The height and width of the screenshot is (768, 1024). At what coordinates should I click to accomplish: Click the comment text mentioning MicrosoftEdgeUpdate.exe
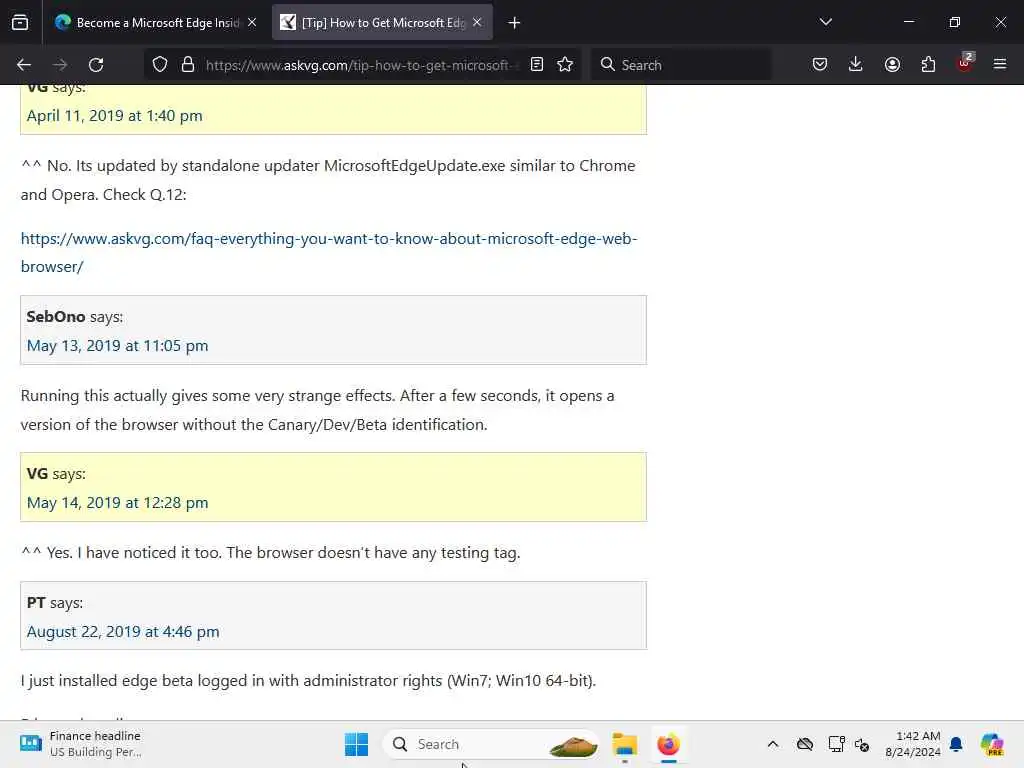click(328, 180)
